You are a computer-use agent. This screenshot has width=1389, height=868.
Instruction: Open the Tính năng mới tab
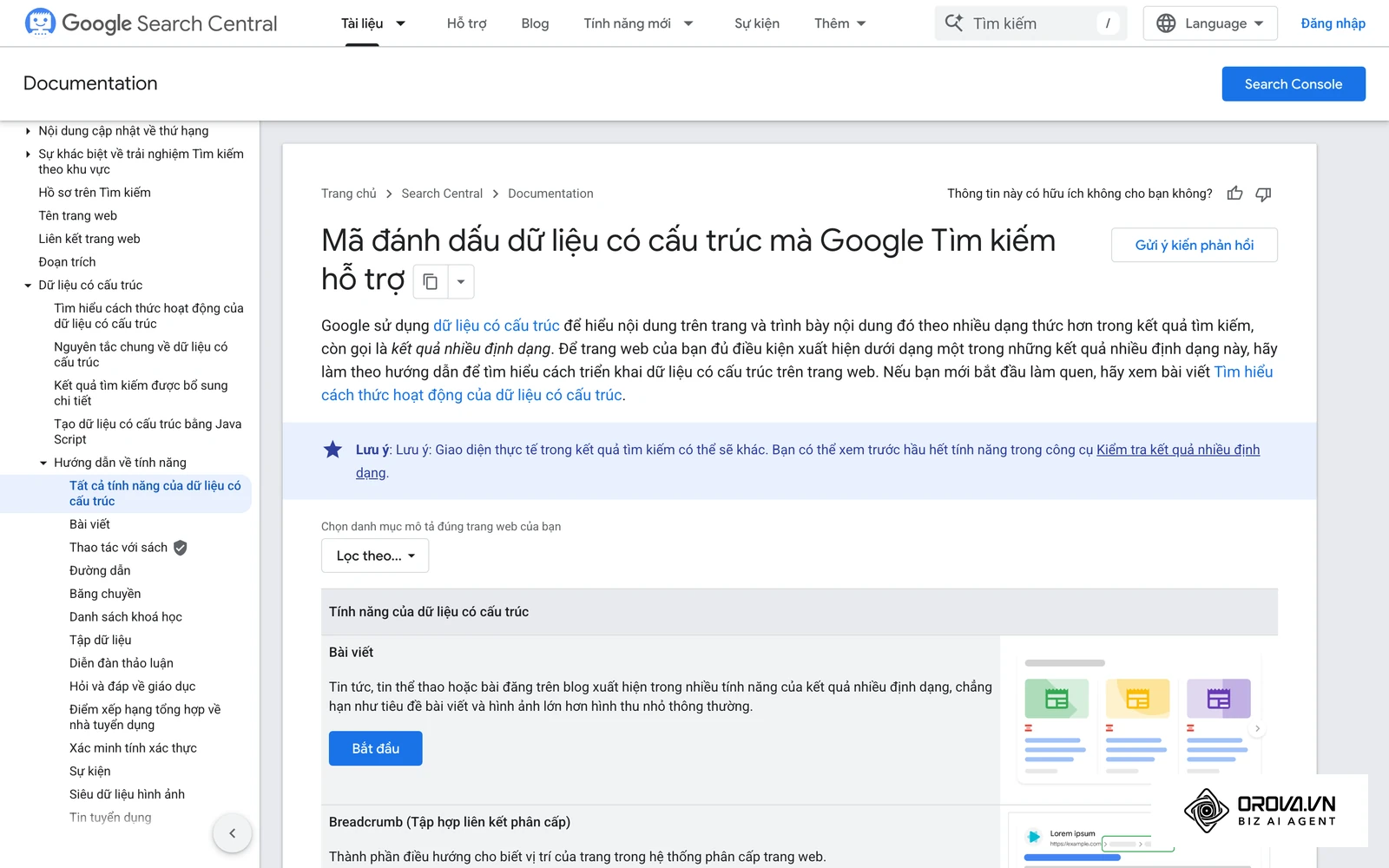(x=627, y=23)
